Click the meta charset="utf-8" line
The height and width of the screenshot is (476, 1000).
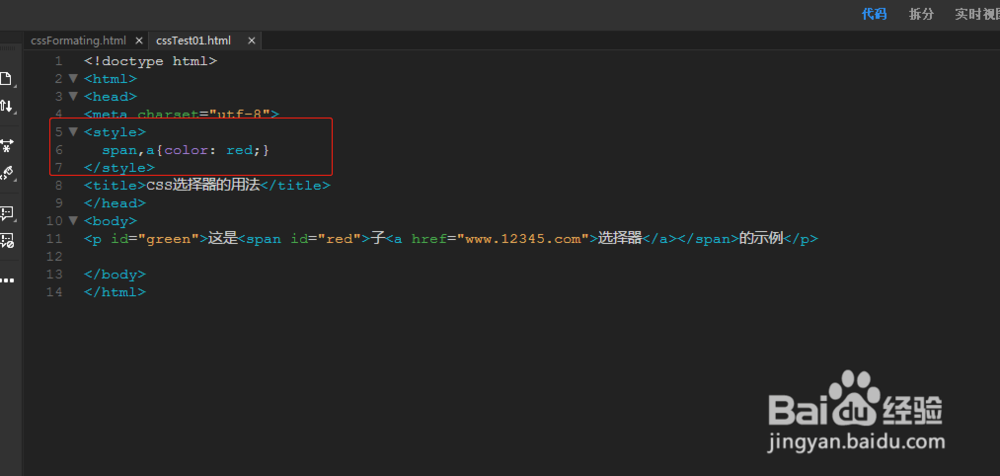click(182, 115)
